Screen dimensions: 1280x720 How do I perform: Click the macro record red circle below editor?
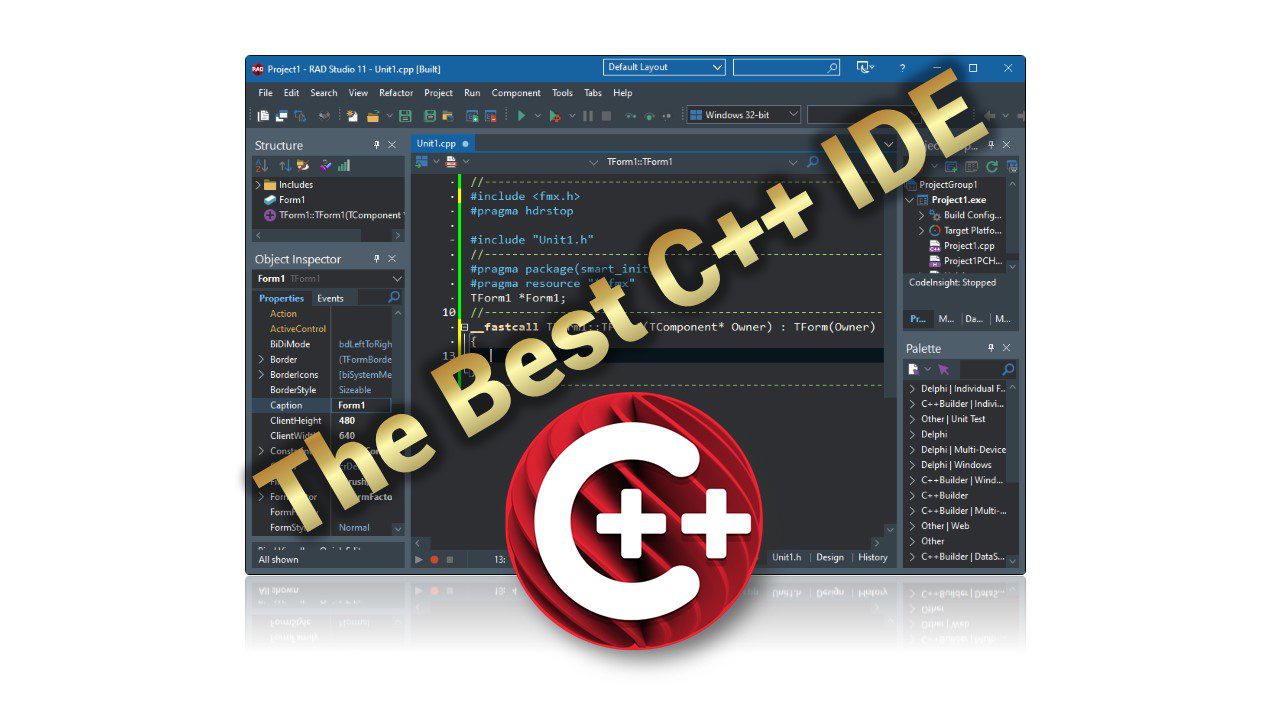tap(434, 559)
